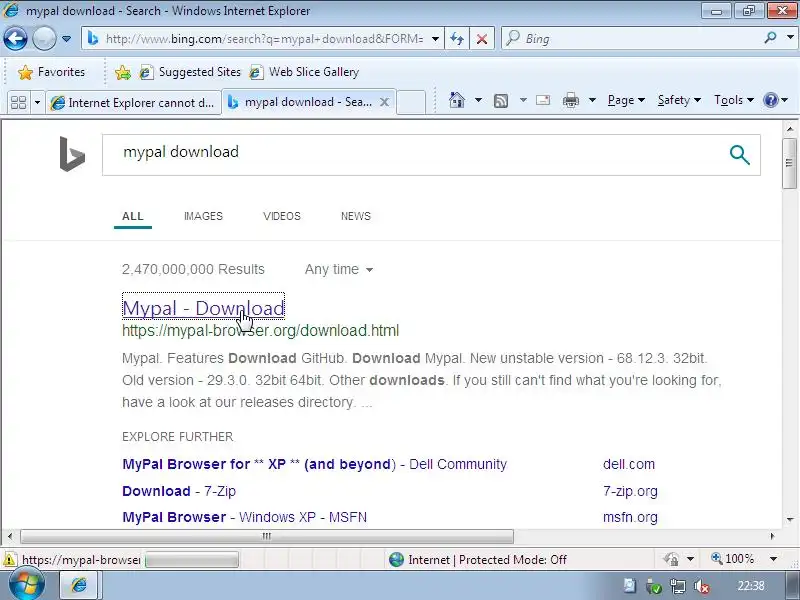This screenshot has height=600, width=800.
Task: Click the status bar privacy lock icon
Action: tap(671, 559)
